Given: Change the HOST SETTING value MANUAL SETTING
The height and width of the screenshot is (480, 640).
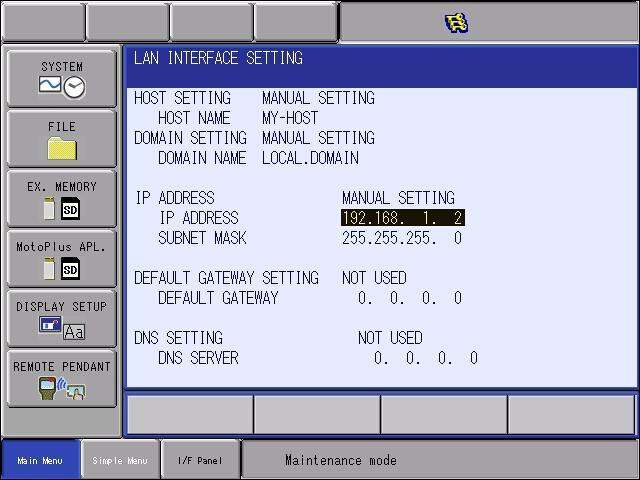Looking at the screenshot, I should point(318,98).
